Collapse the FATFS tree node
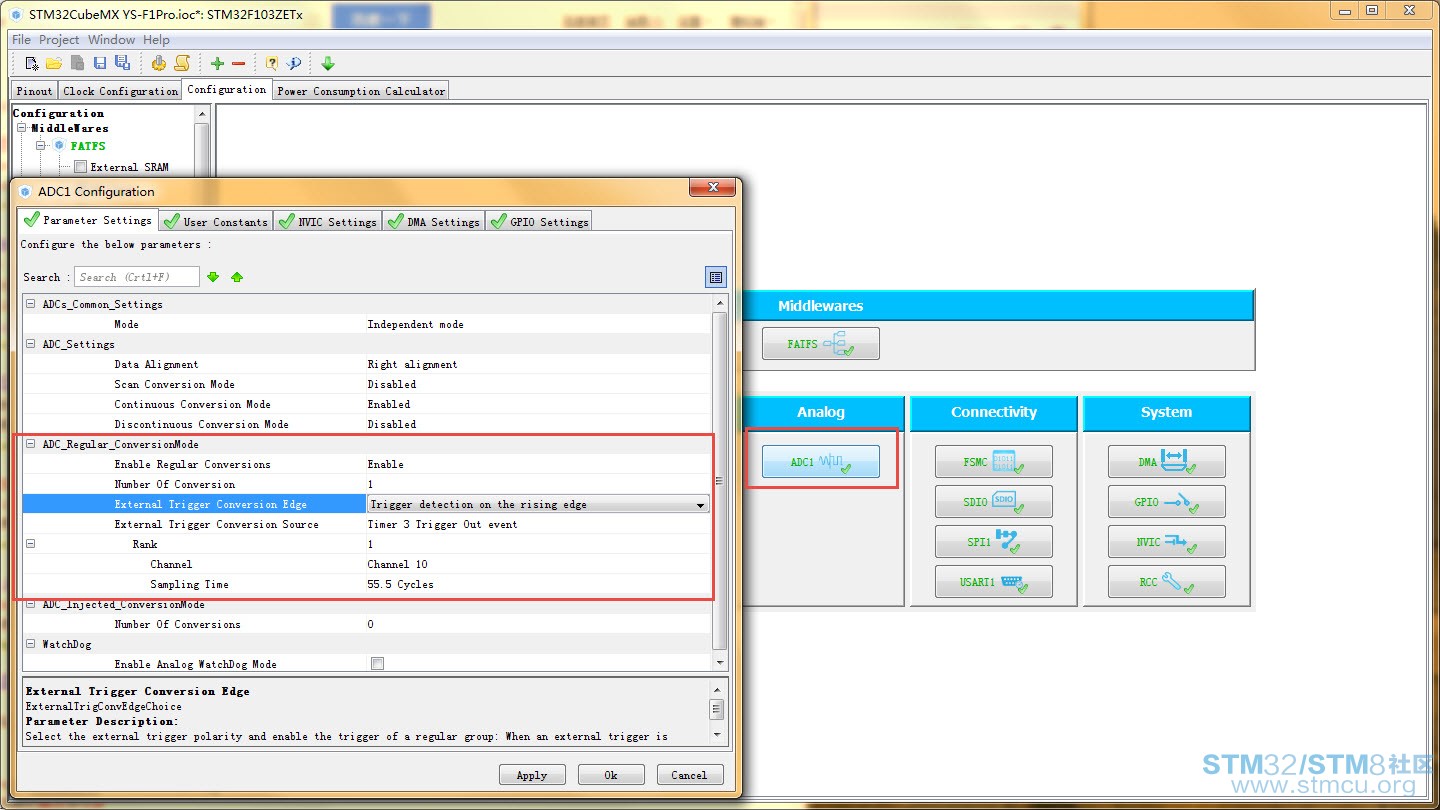This screenshot has width=1440, height=810. 41,146
